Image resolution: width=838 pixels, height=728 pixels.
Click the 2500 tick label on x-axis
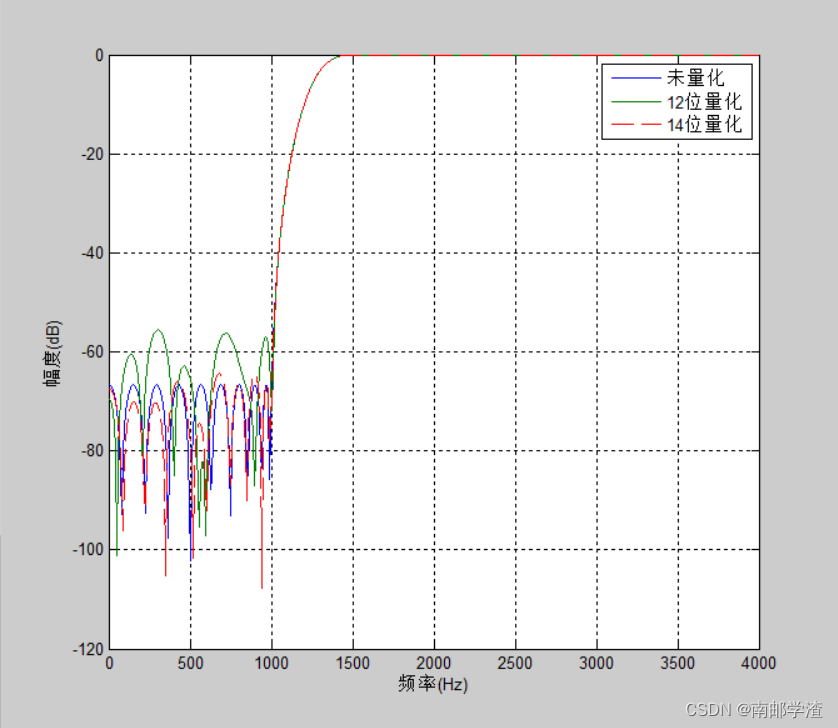click(515, 662)
